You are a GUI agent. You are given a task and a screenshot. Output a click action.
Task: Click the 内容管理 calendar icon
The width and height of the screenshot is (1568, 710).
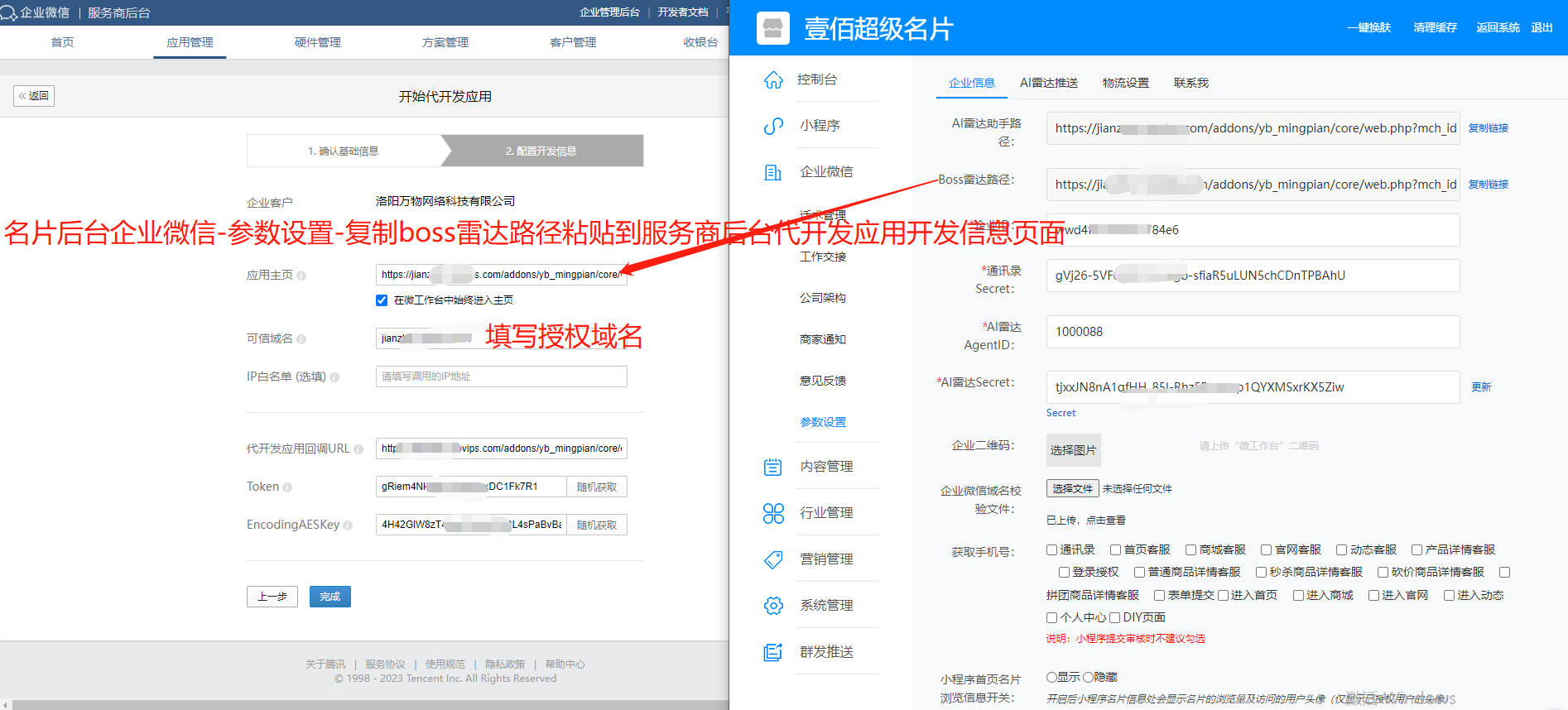(x=773, y=467)
